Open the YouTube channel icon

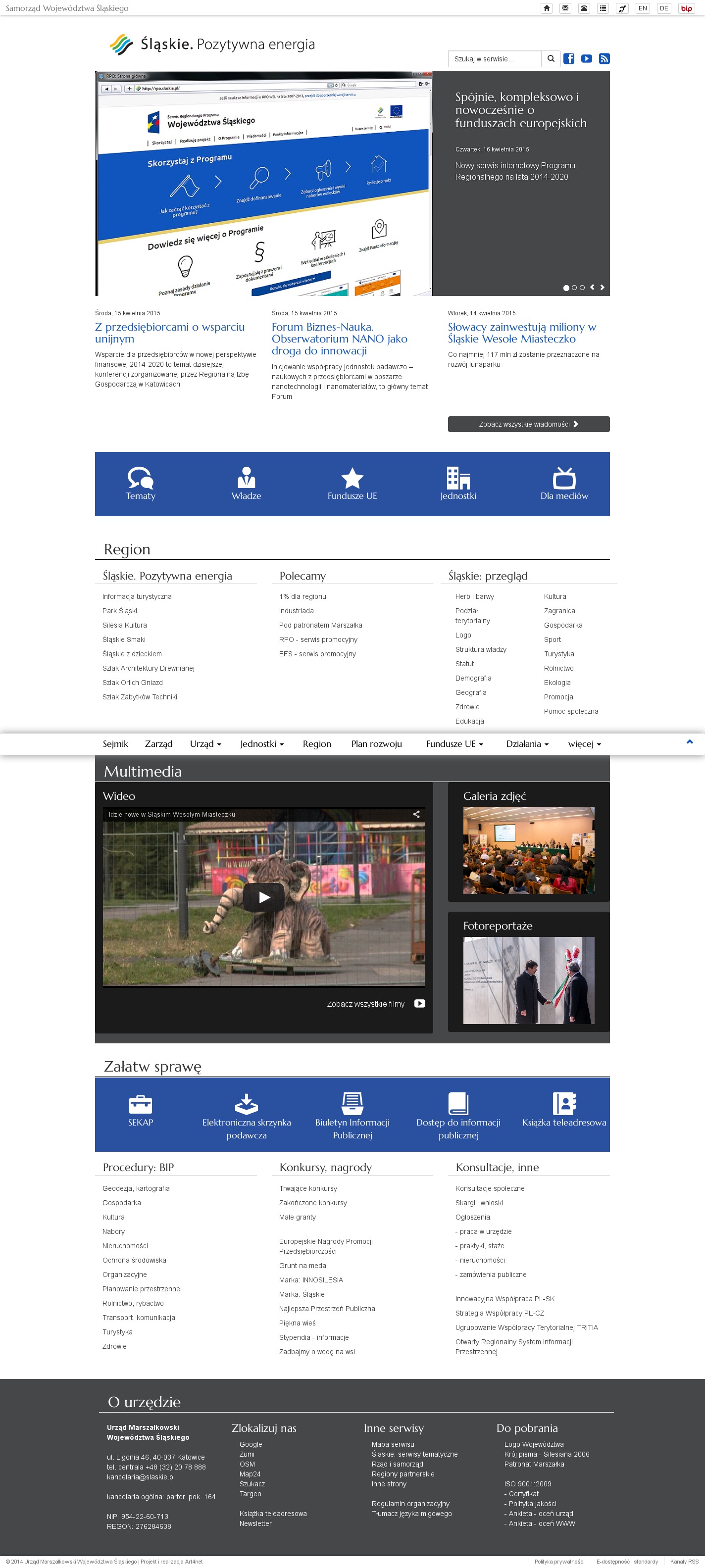coord(586,58)
